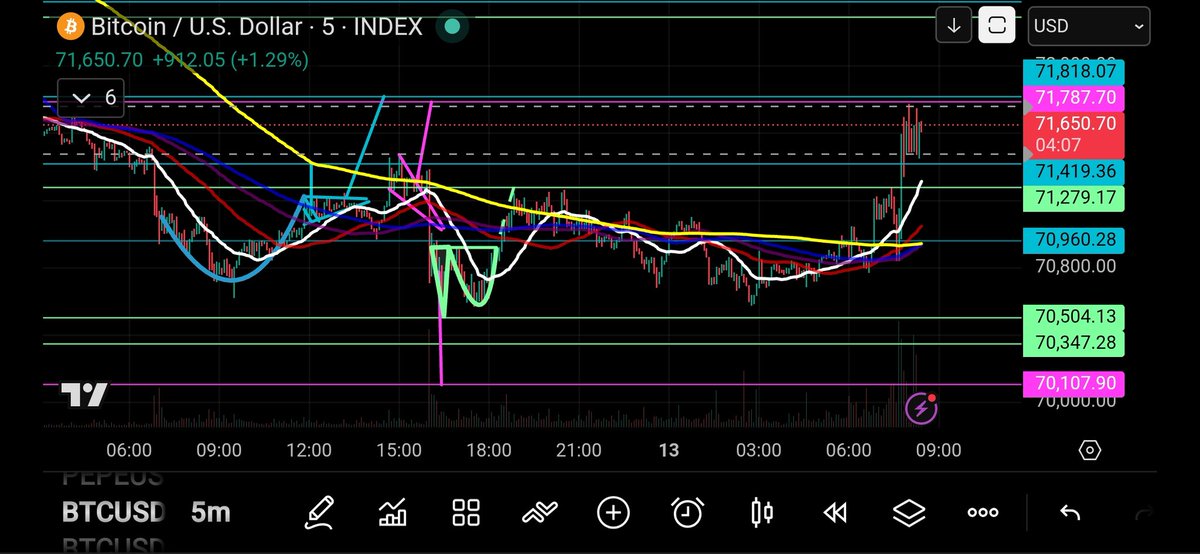Screen dimensions: 1200x554
Task: Open the 5m timeframe selector
Action: pyautogui.click(x=210, y=513)
